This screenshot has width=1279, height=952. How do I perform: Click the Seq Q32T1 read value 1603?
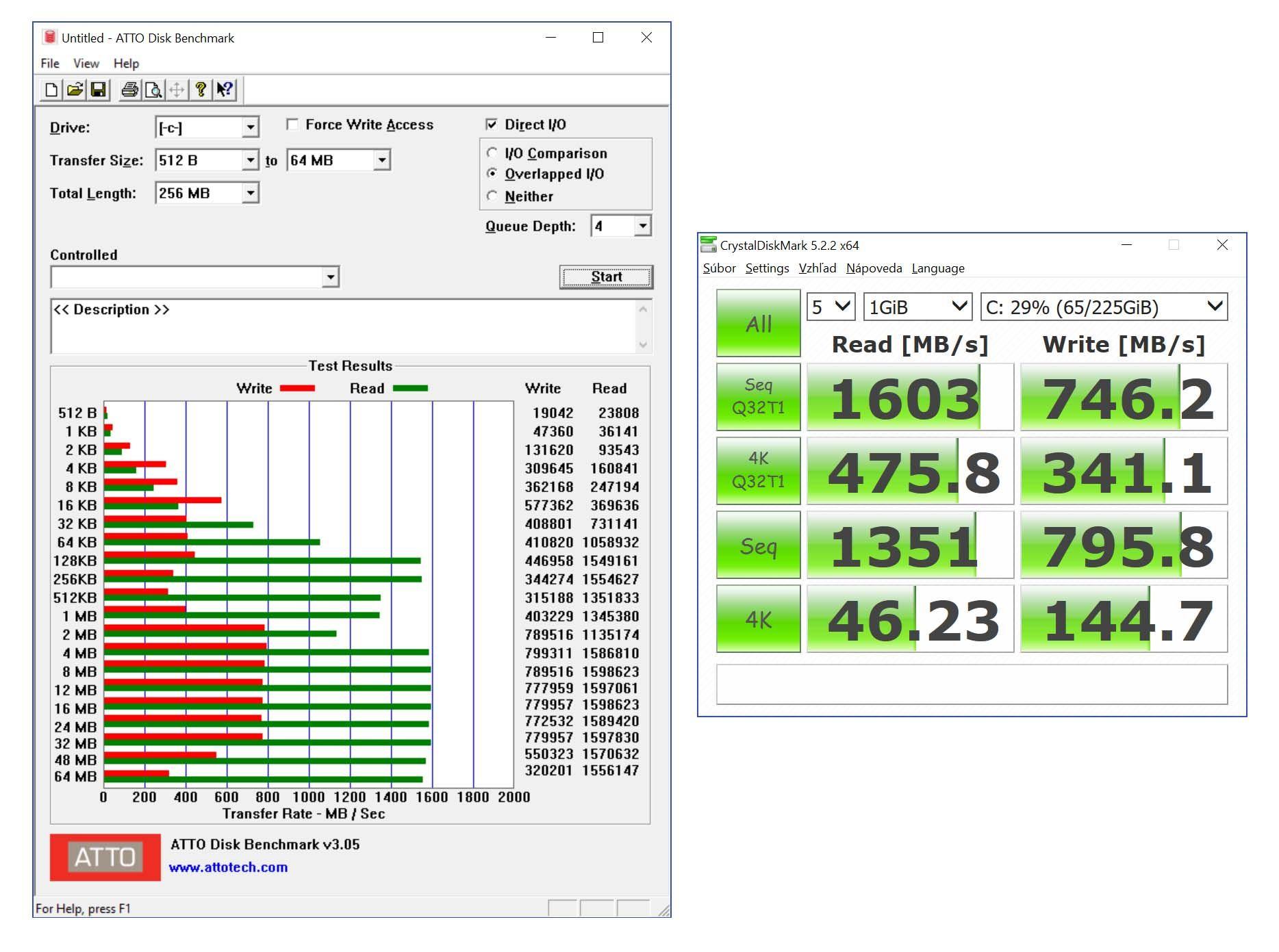(x=910, y=397)
